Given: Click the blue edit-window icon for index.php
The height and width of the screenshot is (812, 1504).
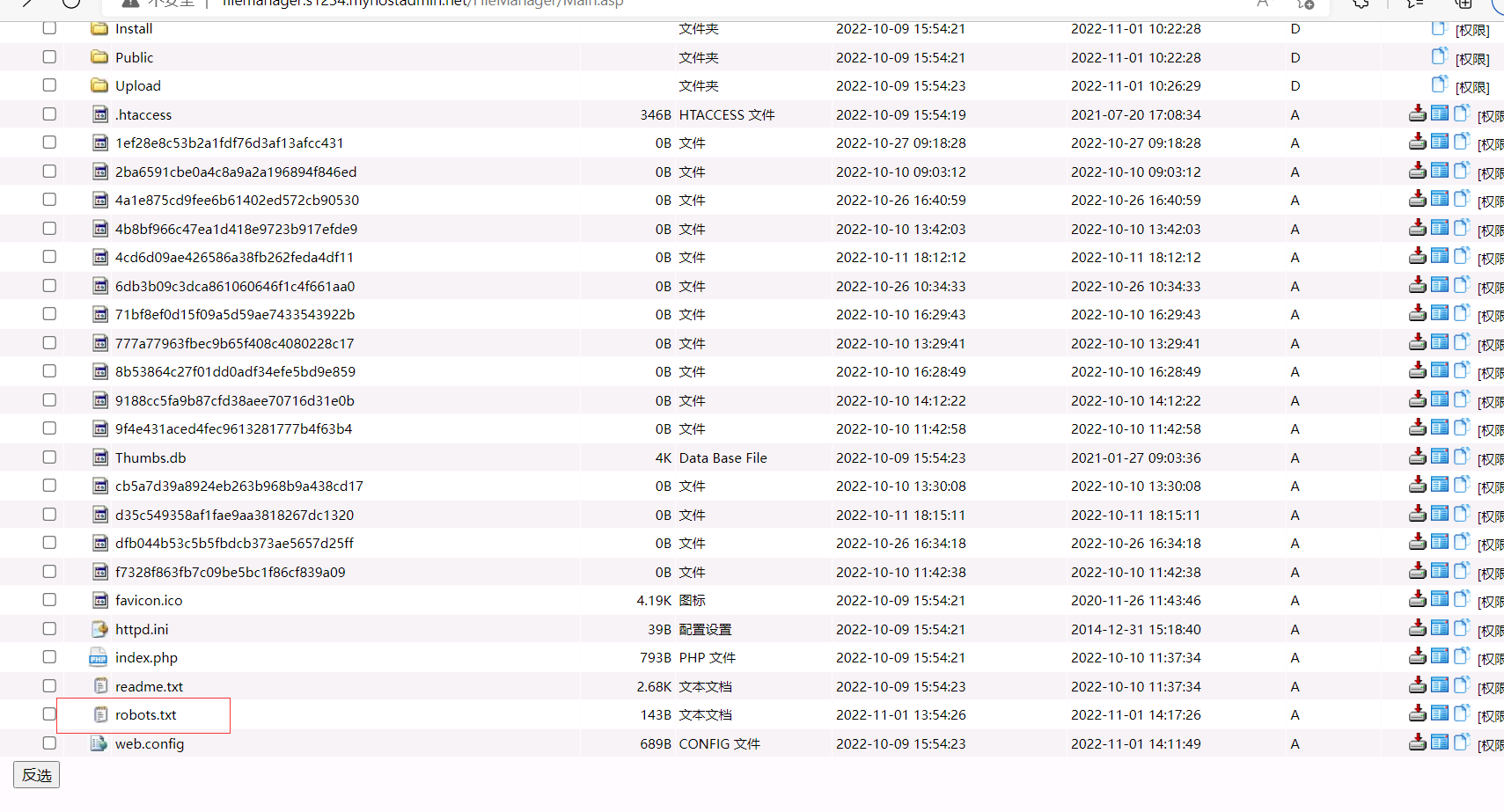Looking at the screenshot, I should 1440,656.
